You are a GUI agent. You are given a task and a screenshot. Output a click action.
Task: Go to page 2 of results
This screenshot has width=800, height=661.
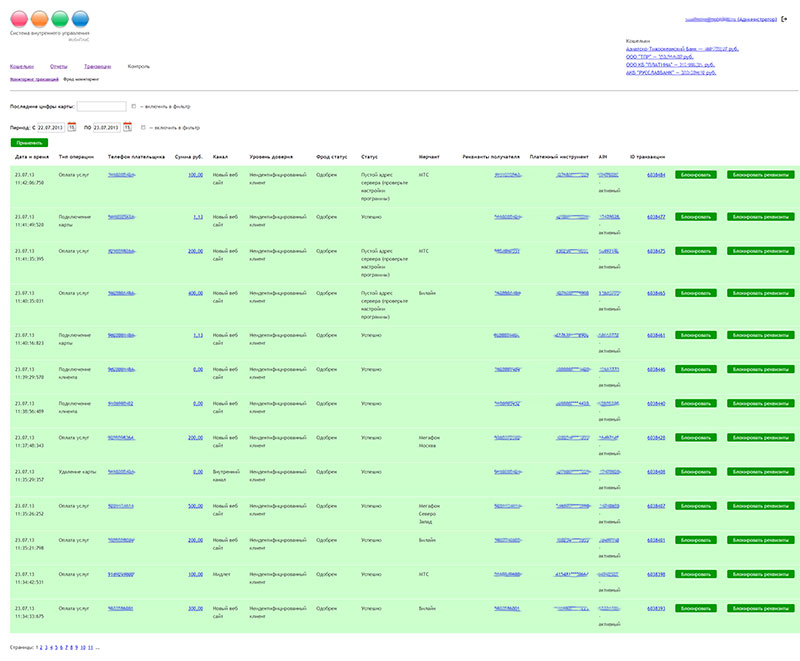click(43, 648)
